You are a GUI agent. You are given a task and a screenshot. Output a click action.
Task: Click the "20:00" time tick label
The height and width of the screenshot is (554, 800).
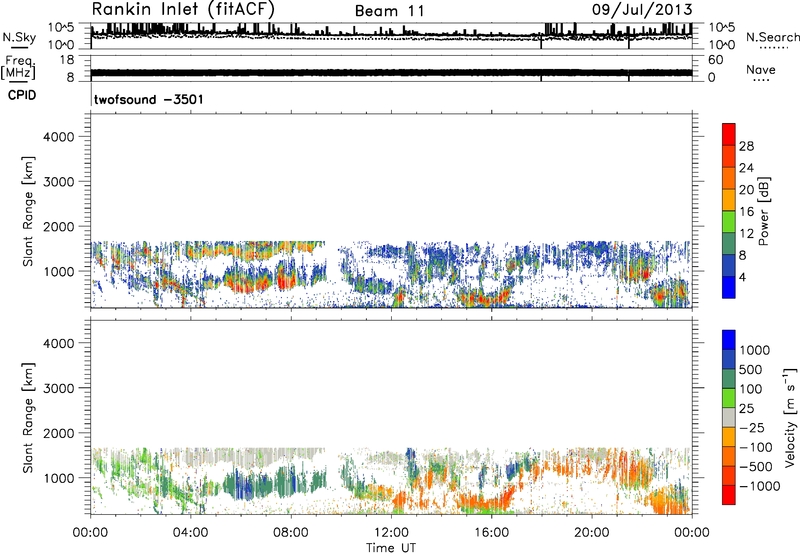592,533
